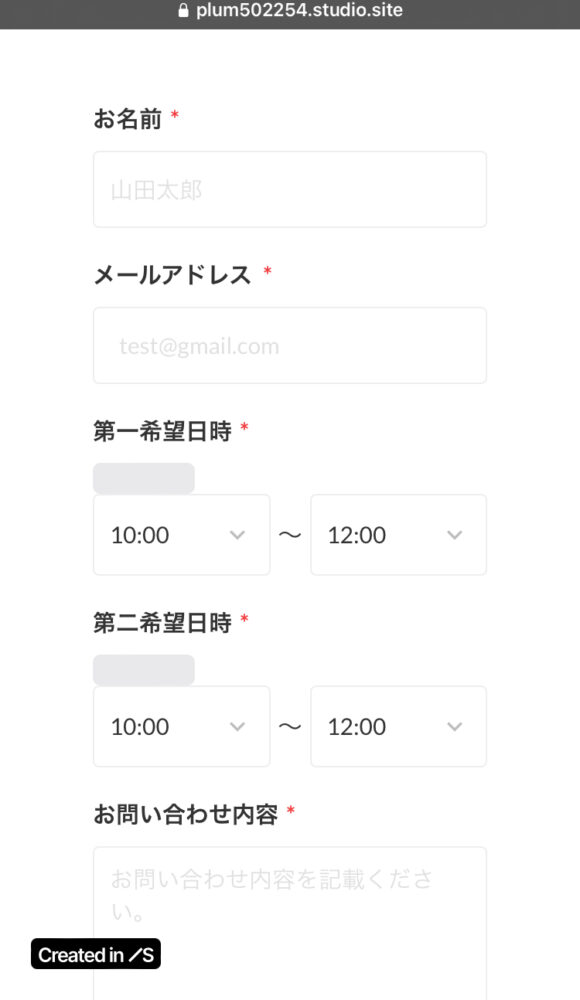This screenshot has width=580, height=1000.
Task: Click the chevron arrow of second-choice end time
Action: pyautogui.click(x=454, y=726)
